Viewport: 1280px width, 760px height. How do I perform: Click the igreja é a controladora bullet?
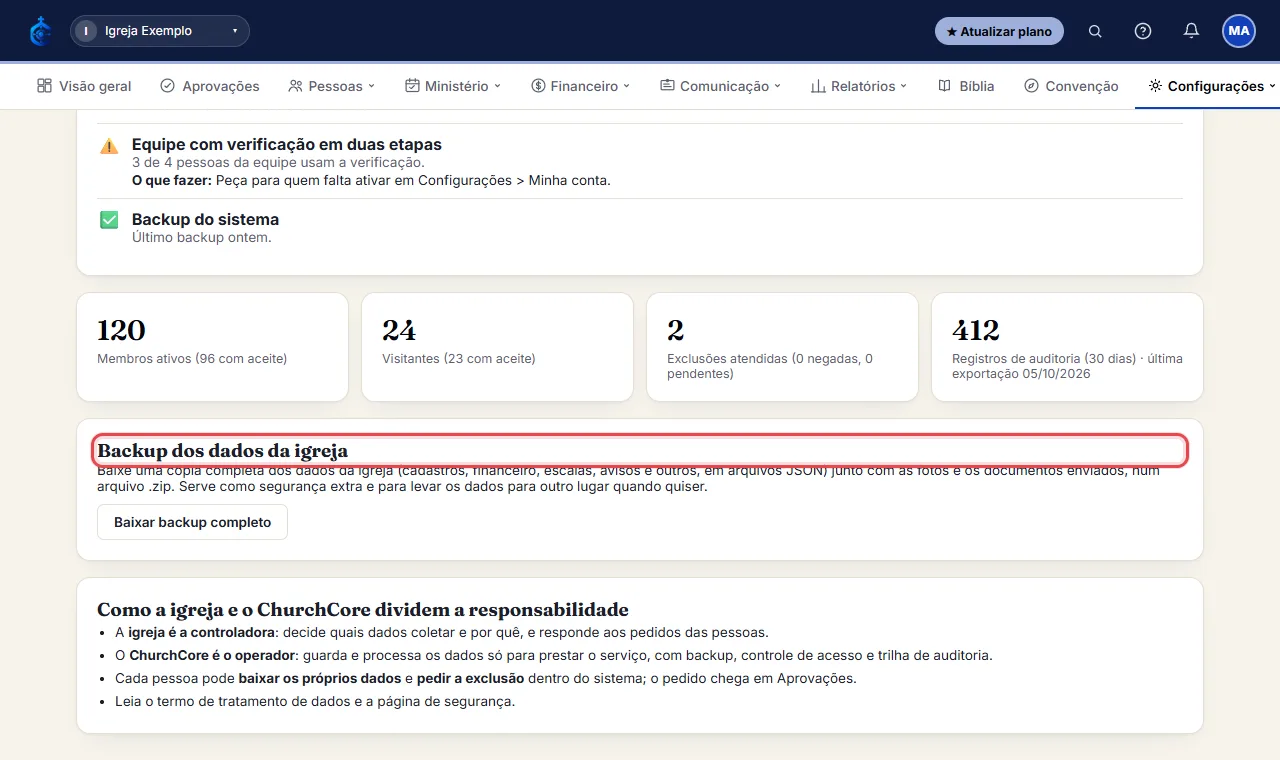[442, 632]
